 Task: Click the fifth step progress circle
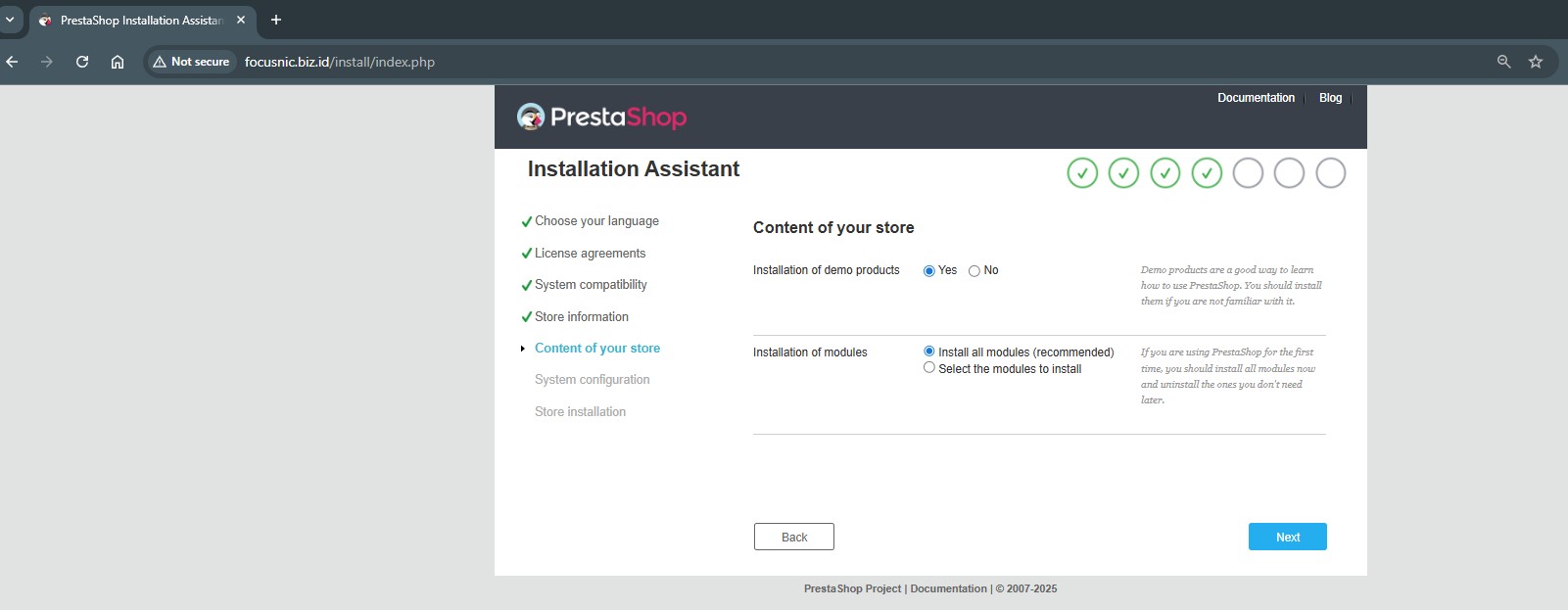(1248, 173)
